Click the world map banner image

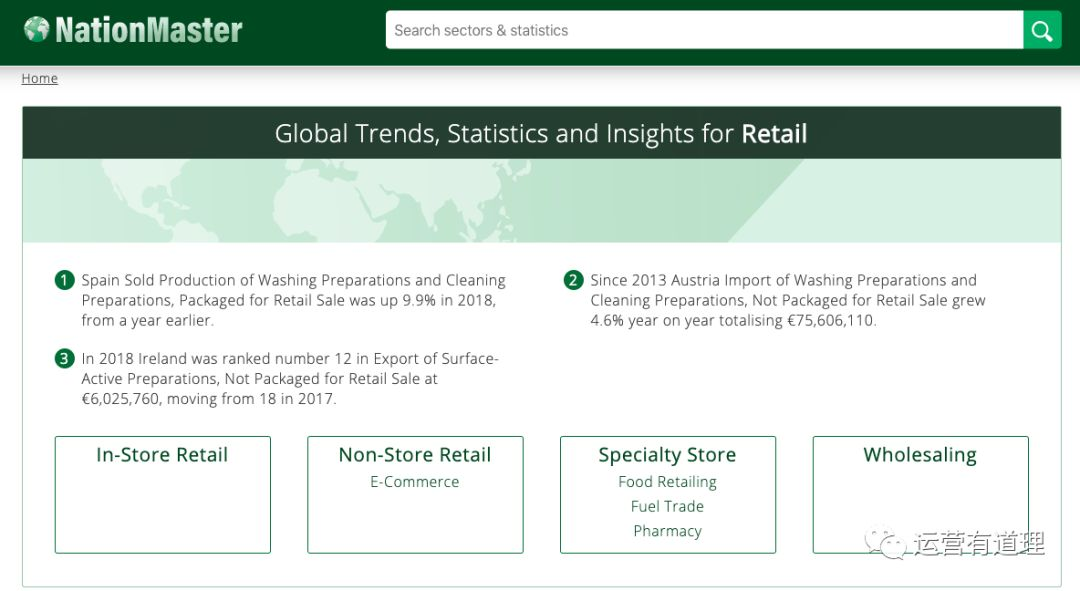pyautogui.click(x=541, y=200)
